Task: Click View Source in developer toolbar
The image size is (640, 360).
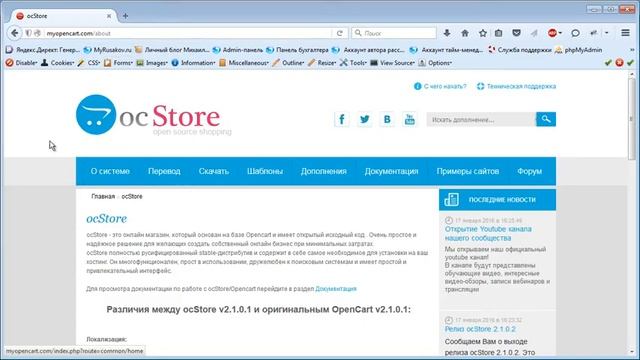Action: pos(392,63)
